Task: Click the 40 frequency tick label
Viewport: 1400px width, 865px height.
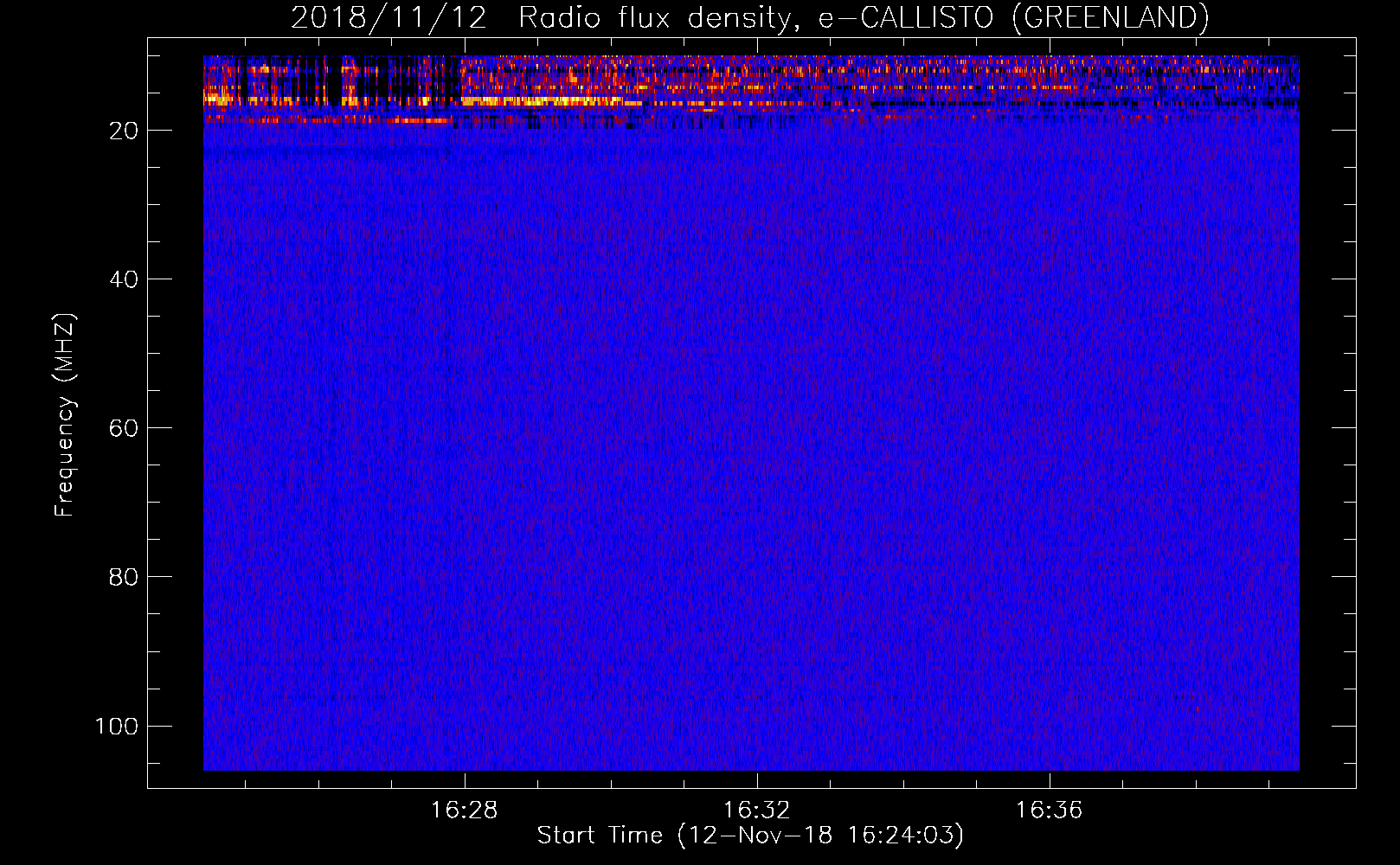Action: [x=124, y=279]
